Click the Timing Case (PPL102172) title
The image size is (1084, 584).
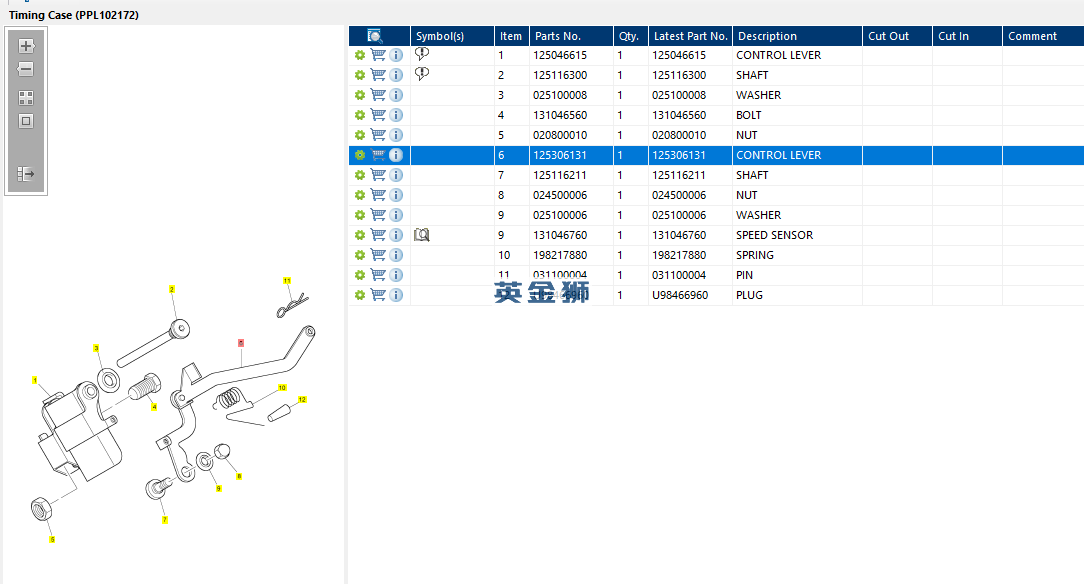point(74,15)
